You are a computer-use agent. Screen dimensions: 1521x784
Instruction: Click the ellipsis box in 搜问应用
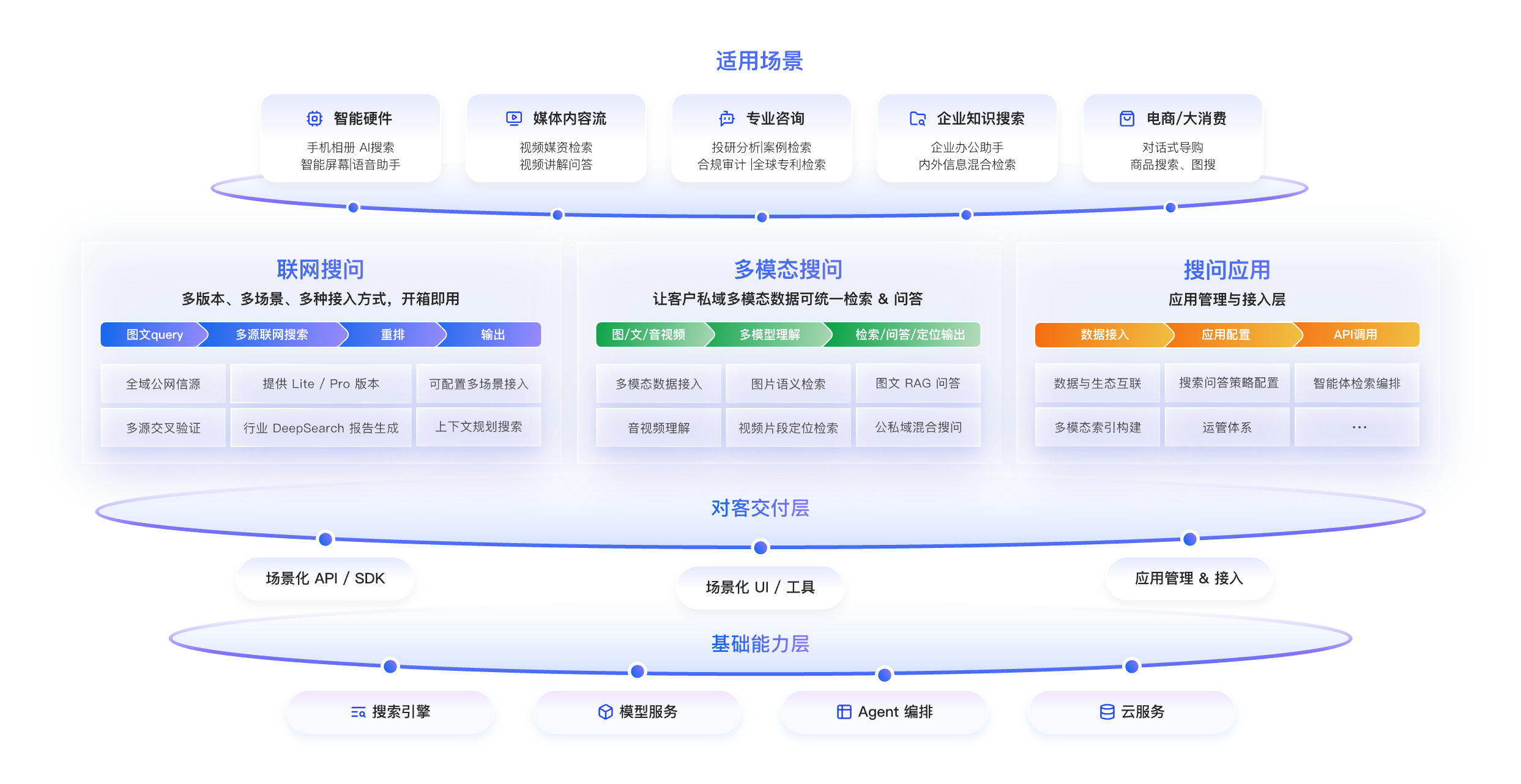1357,427
